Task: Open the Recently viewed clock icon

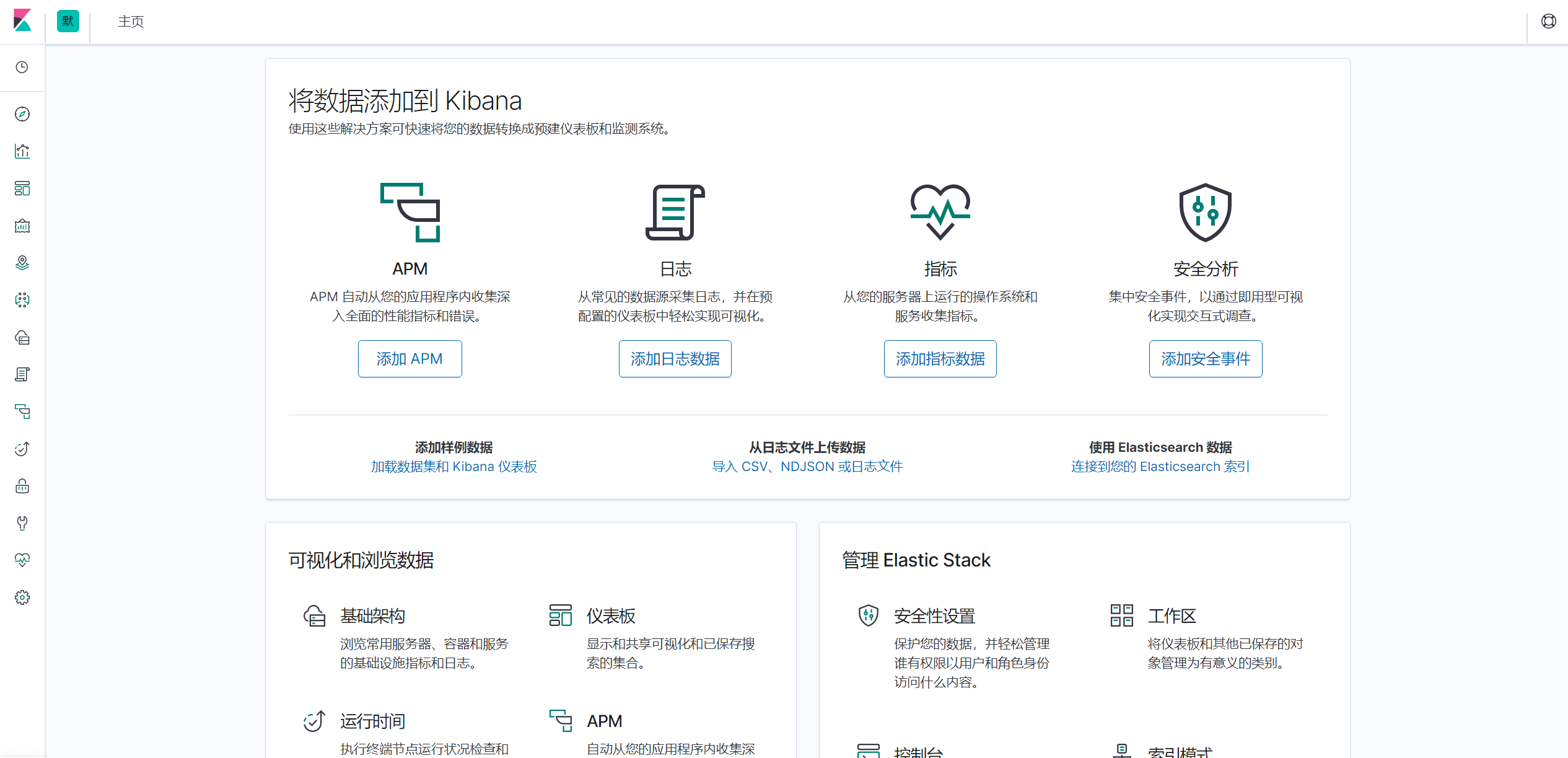Action: [x=22, y=68]
